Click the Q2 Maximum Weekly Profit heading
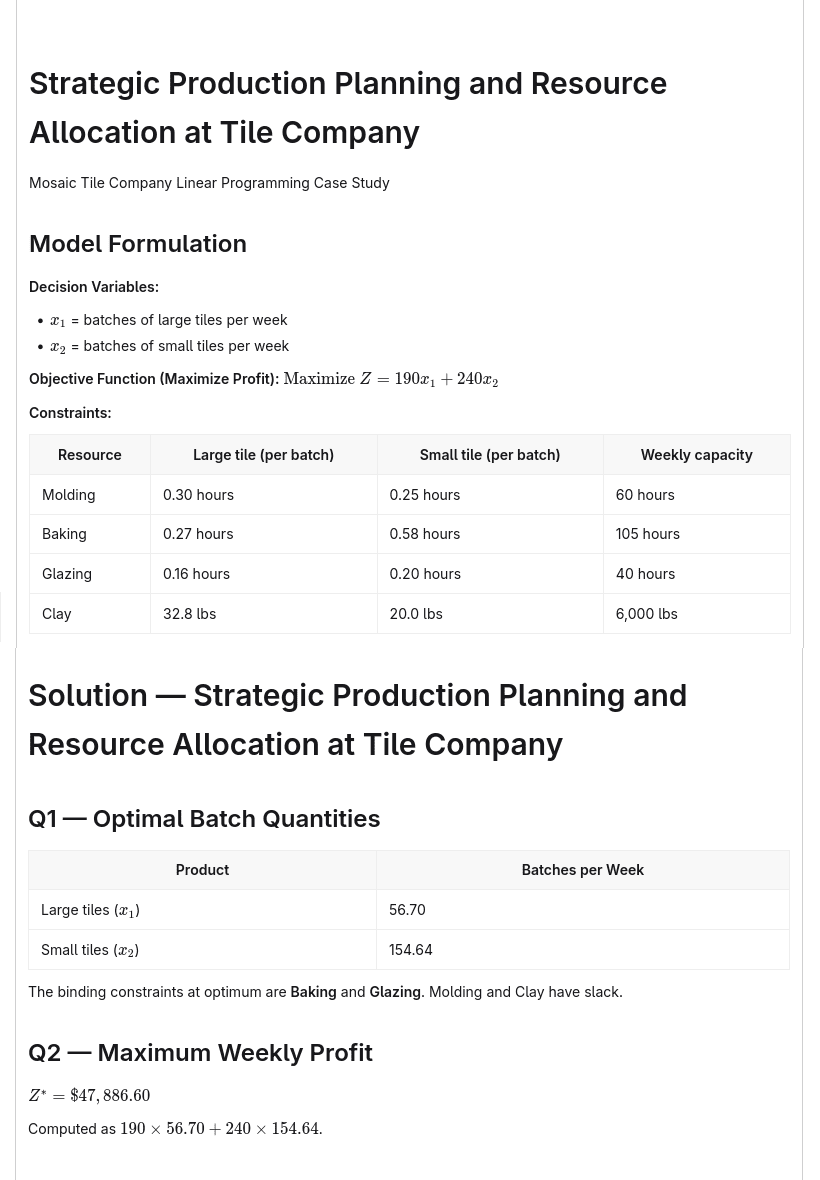820x1180 pixels. point(200,1053)
